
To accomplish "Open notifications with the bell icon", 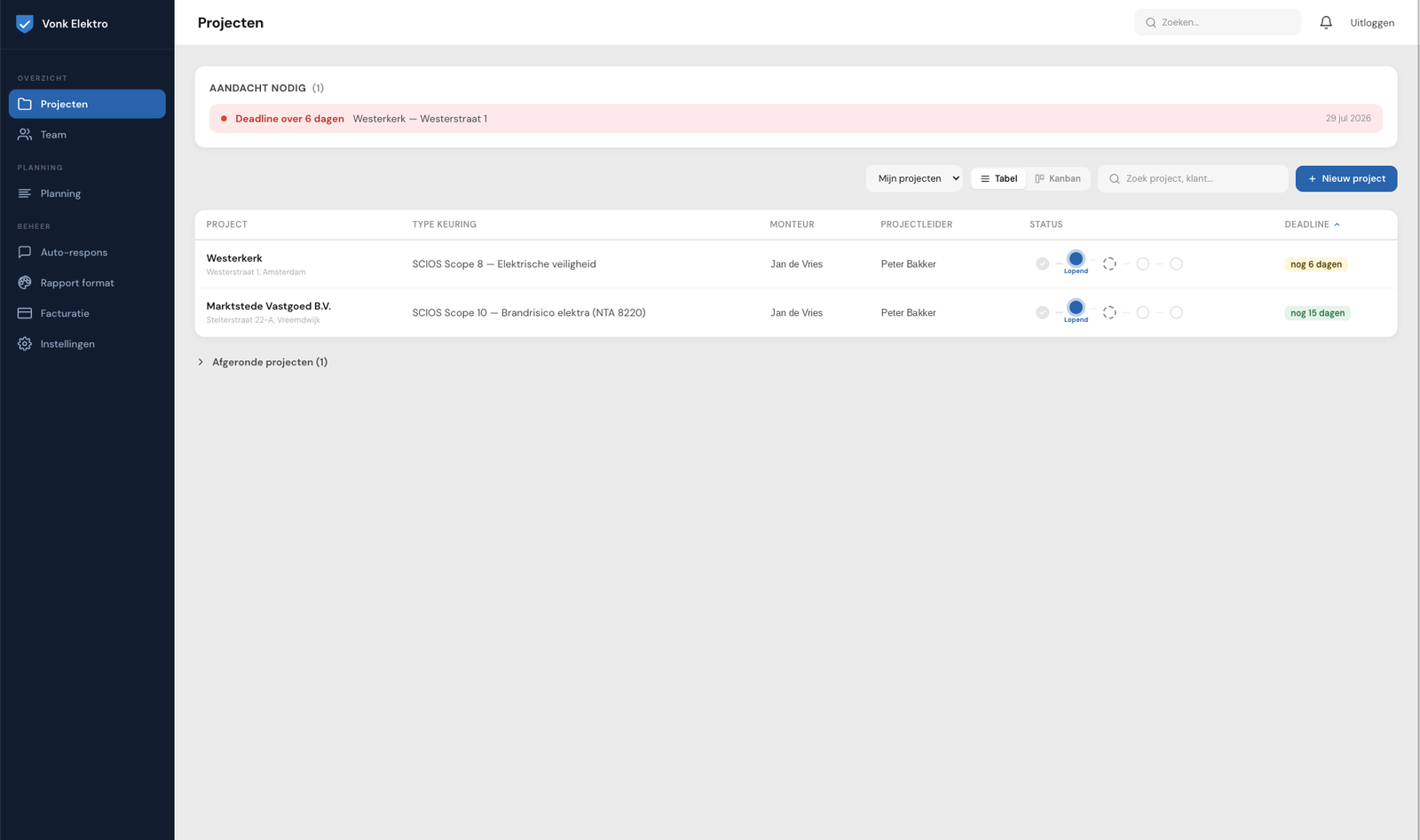I will (x=1326, y=23).
